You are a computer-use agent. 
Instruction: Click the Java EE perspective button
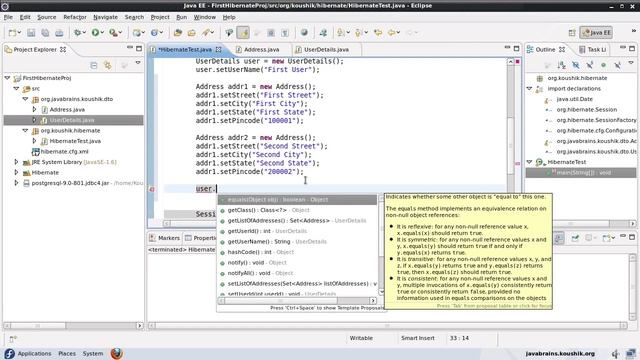pyautogui.click(x=596, y=33)
